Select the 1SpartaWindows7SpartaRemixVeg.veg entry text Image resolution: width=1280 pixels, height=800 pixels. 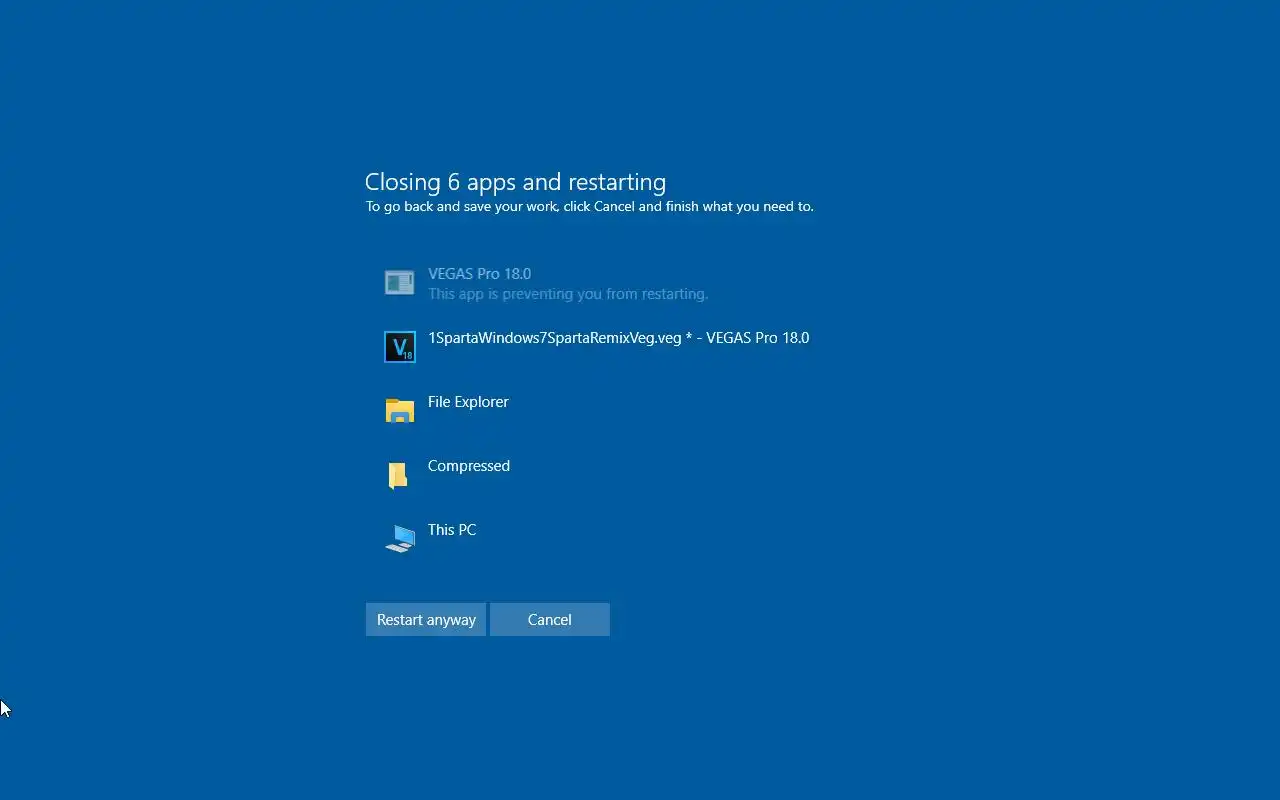(x=618, y=338)
